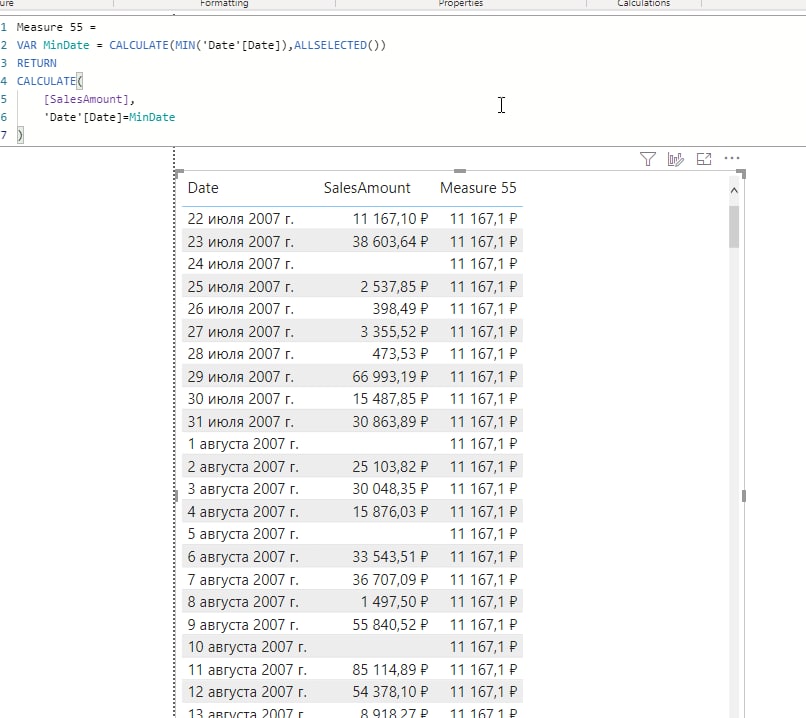806x718 pixels.
Task: Click the closing parenthesis on line 7
Action: [20, 135]
